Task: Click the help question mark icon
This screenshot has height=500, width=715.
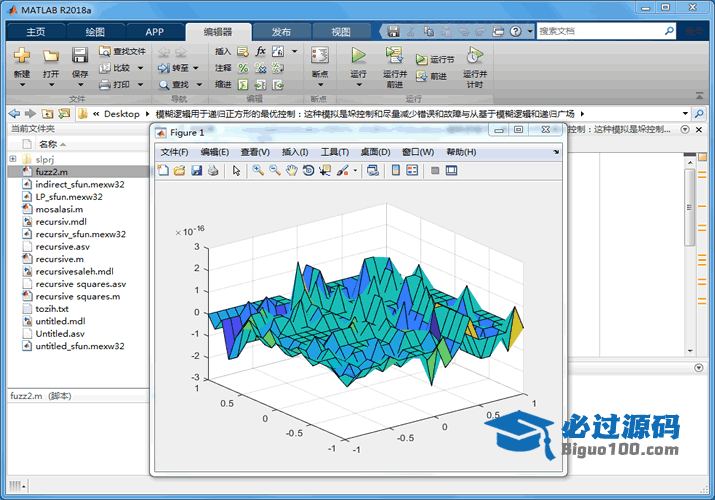Action: [515, 31]
